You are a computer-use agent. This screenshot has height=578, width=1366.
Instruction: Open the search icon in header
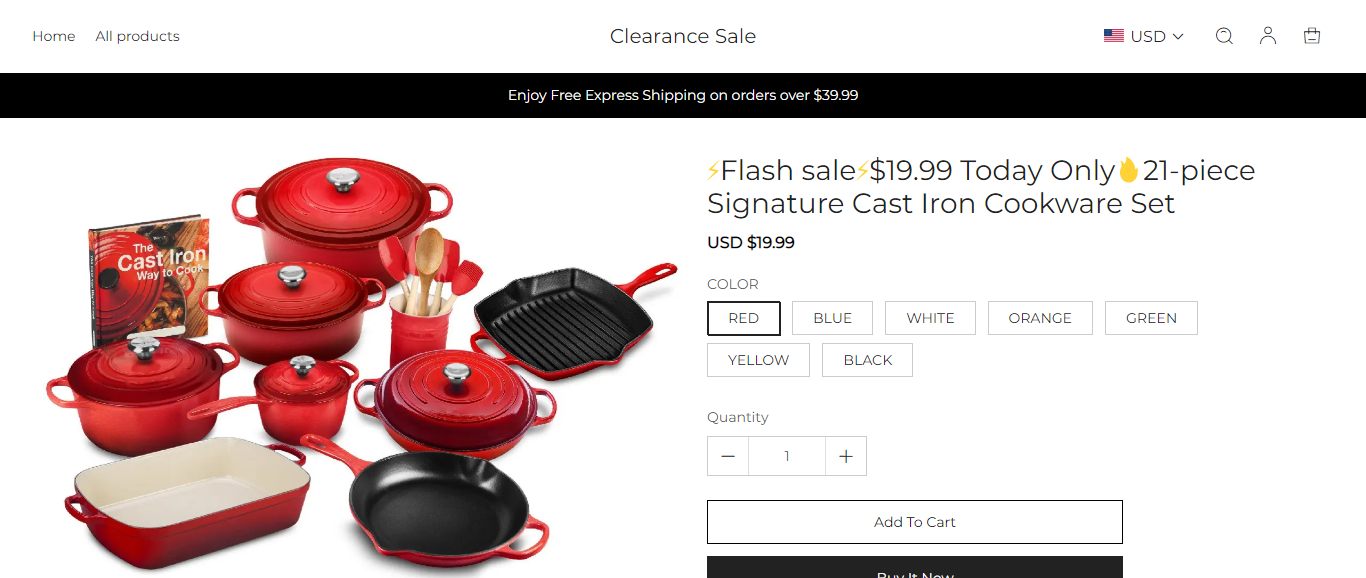tap(1224, 36)
